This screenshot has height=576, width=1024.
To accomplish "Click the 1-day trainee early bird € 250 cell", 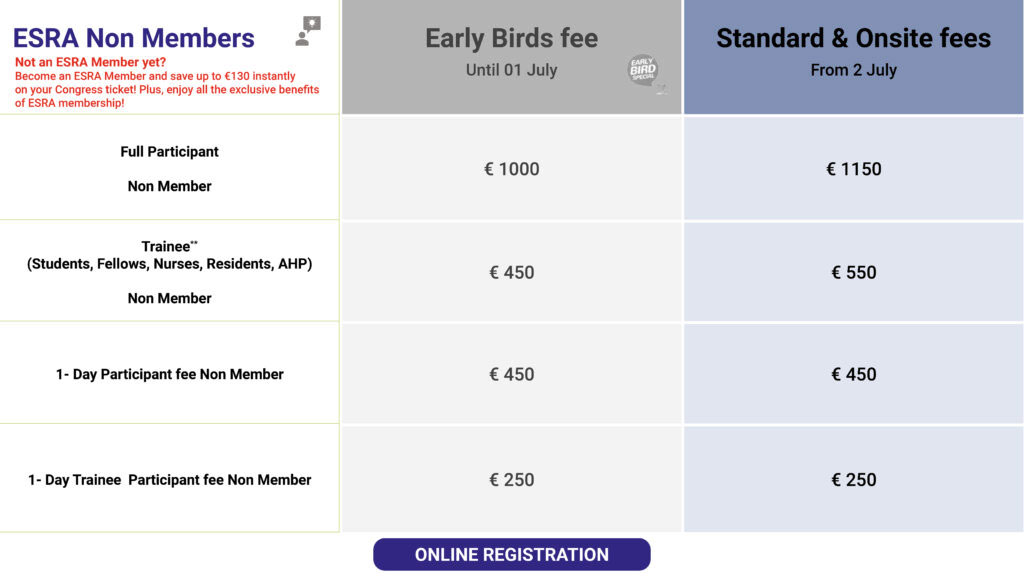I will (511, 480).
